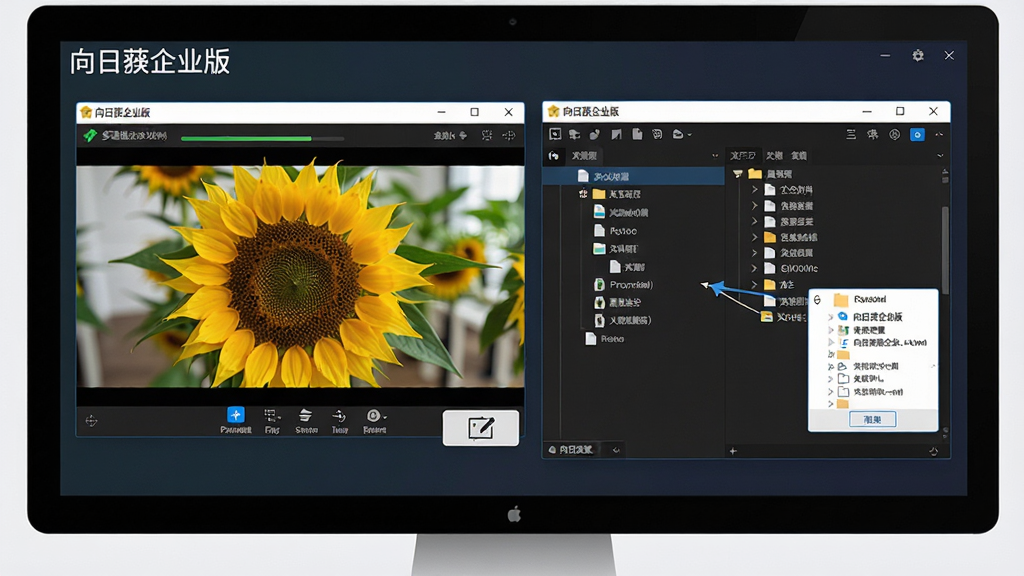Expand the 向日葵企业版 entry in the popup

tap(831, 317)
